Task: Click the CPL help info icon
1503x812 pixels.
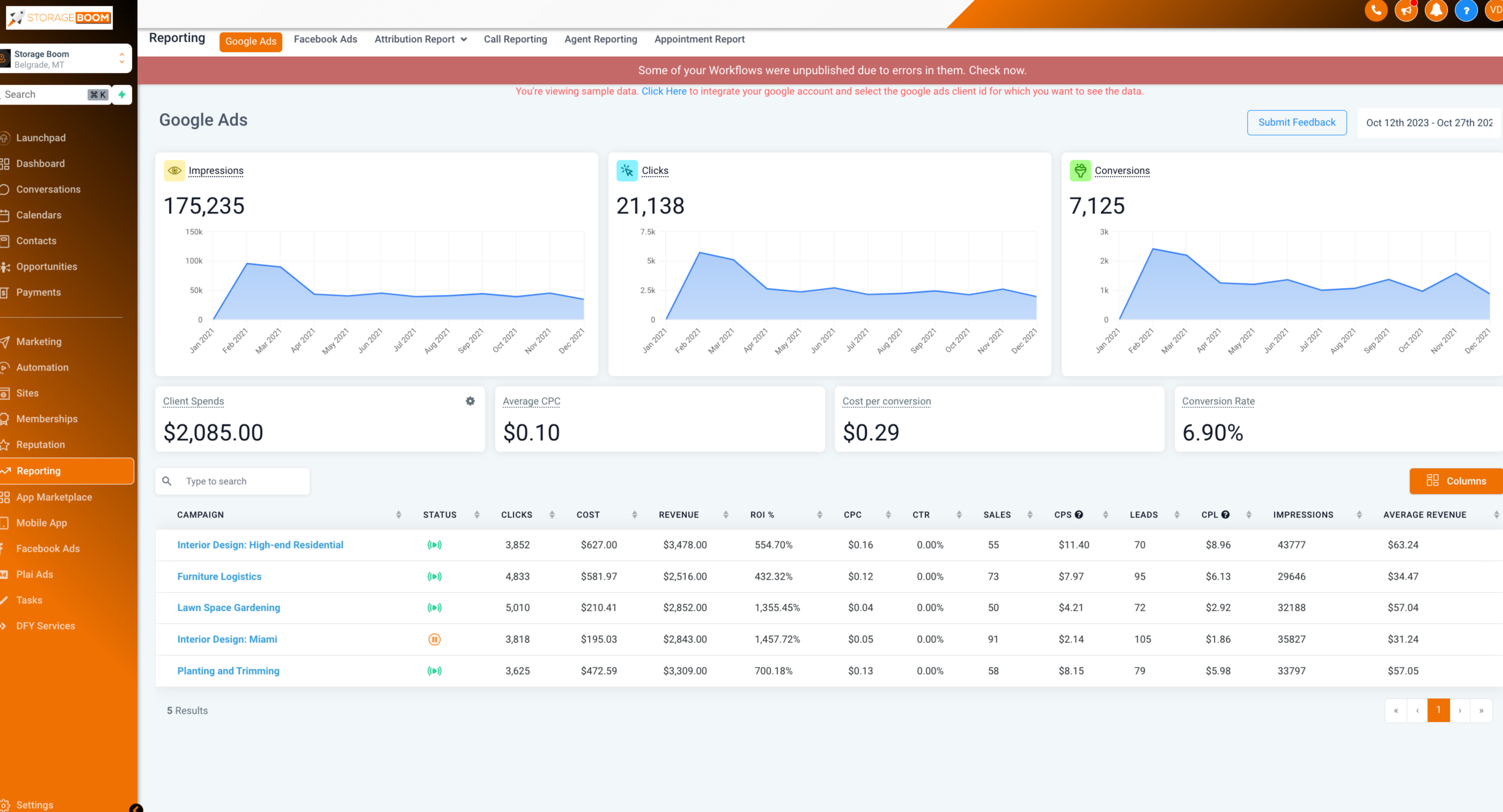Action: (1225, 514)
